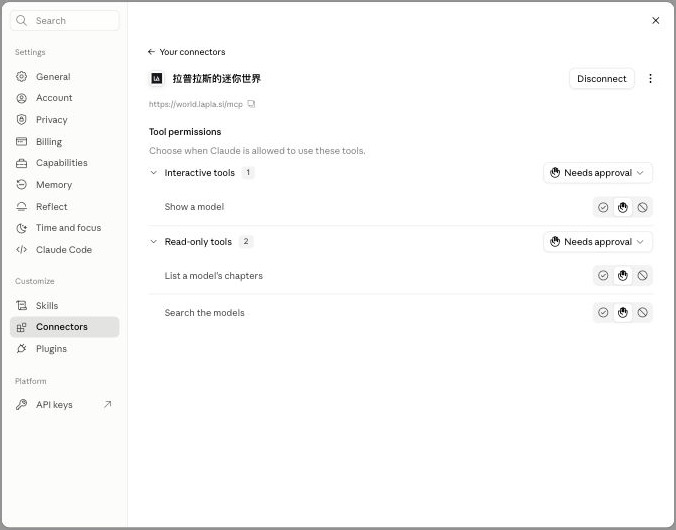Block the Show a model tool

pos(642,207)
